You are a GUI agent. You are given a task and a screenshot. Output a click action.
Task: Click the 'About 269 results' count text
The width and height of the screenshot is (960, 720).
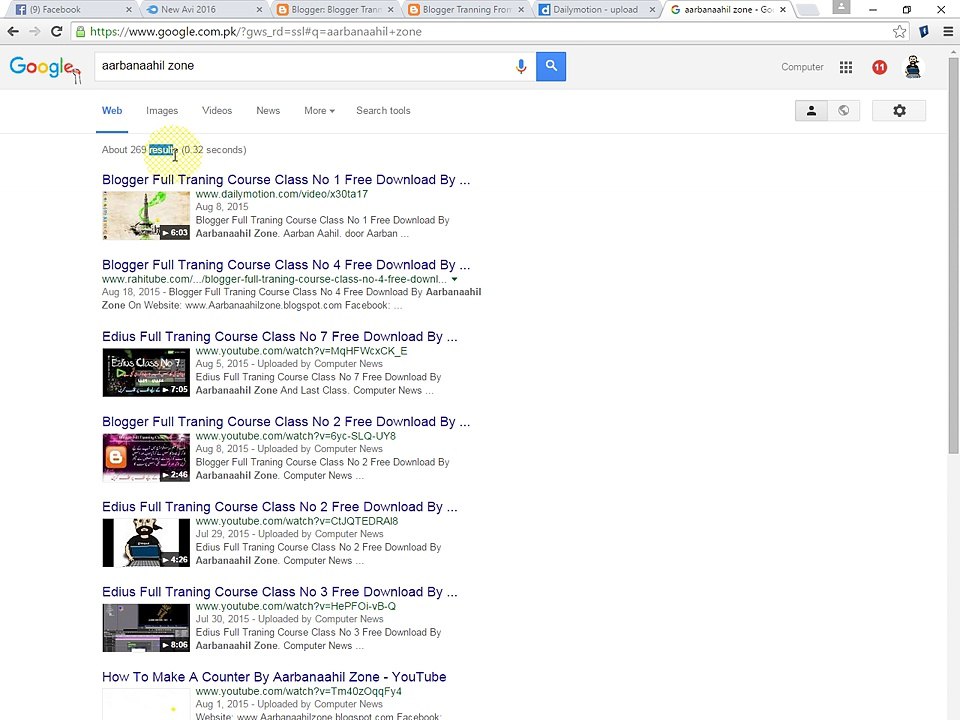(x=140, y=150)
